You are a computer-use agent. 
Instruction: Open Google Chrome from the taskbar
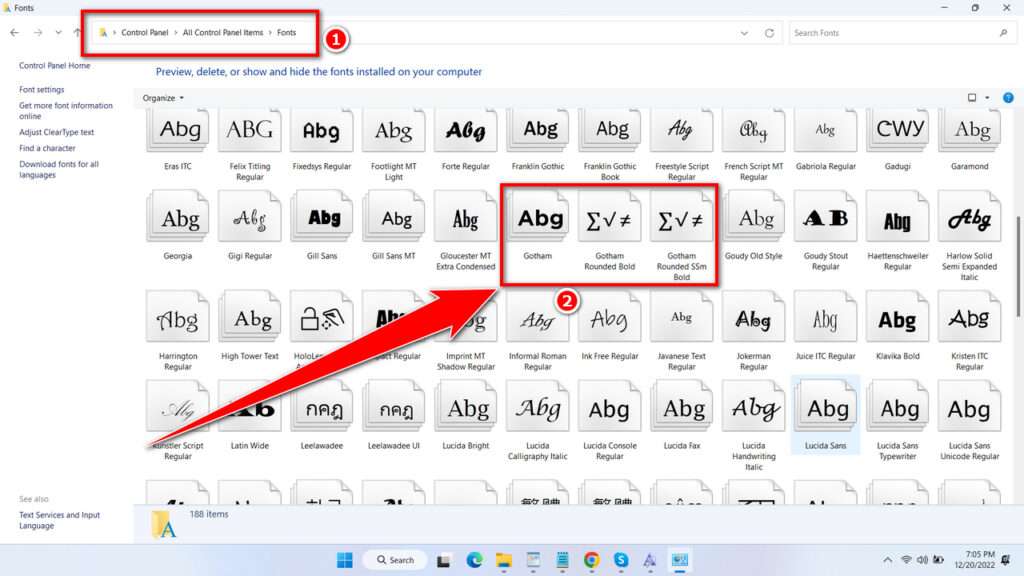pos(592,560)
